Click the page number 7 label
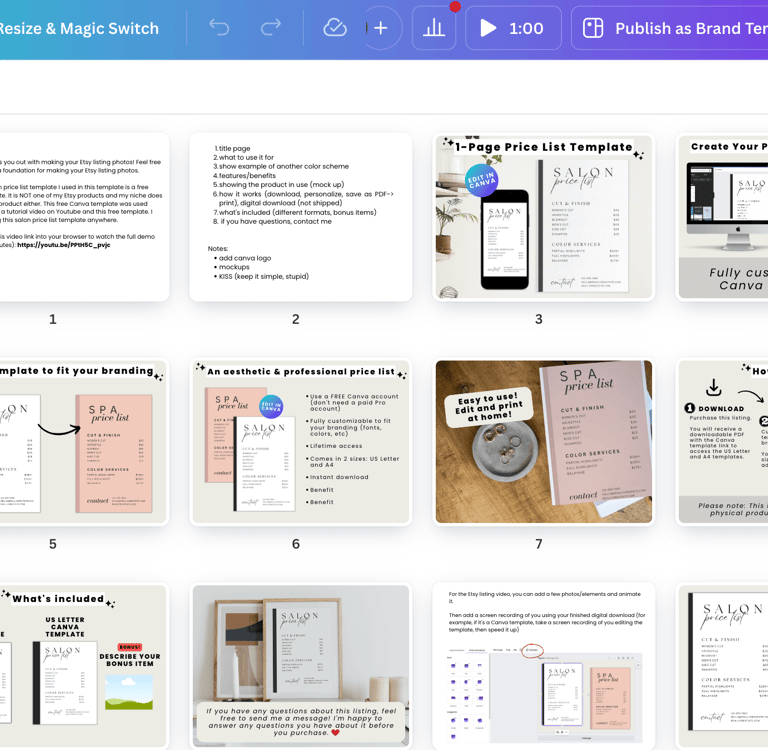Viewport: 768px width, 750px height. click(539, 544)
